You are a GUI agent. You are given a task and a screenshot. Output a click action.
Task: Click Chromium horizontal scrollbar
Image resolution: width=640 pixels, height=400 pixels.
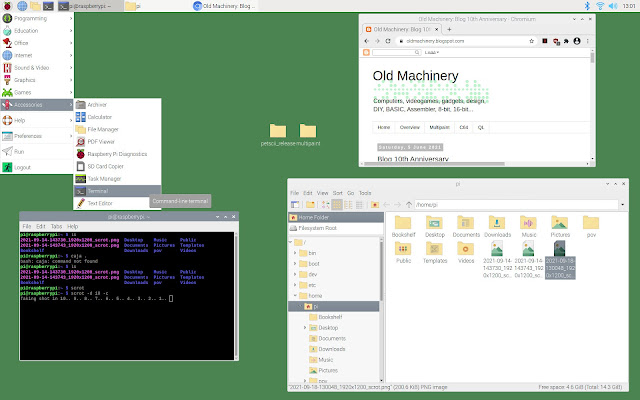(x=434, y=164)
